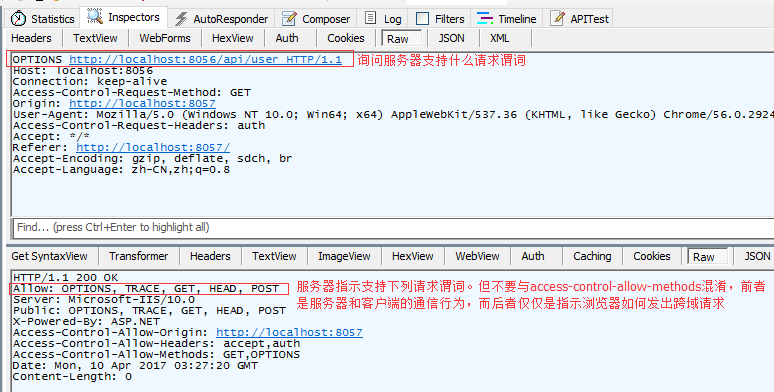Screen dimensions: 774x392
Task: Select the response Raw tab
Action: click(x=707, y=257)
